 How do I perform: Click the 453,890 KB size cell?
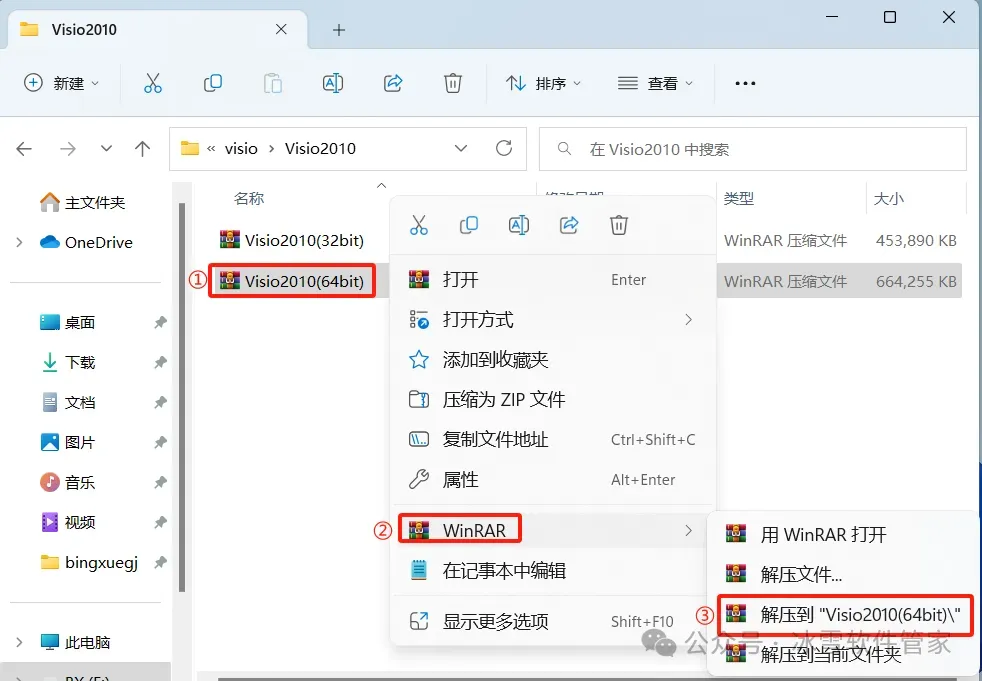pyautogui.click(x=916, y=241)
